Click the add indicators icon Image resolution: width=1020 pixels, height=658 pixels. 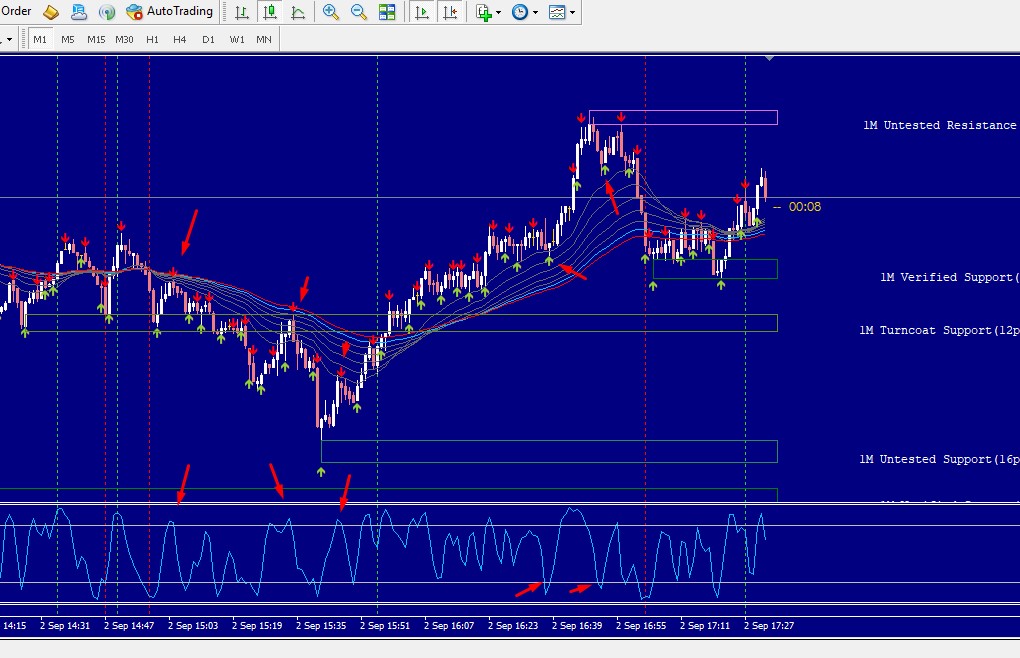483,12
